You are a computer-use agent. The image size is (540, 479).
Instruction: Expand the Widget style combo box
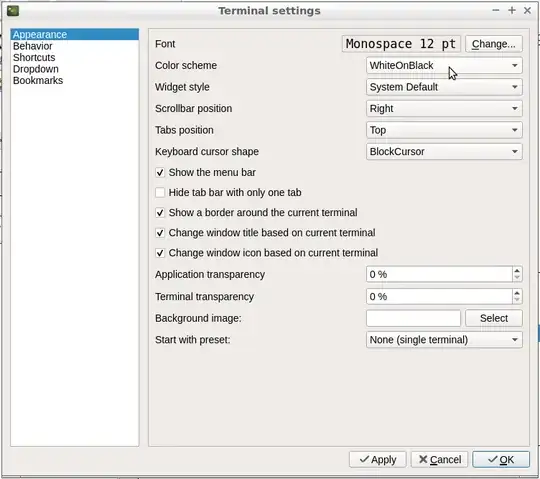click(444, 87)
